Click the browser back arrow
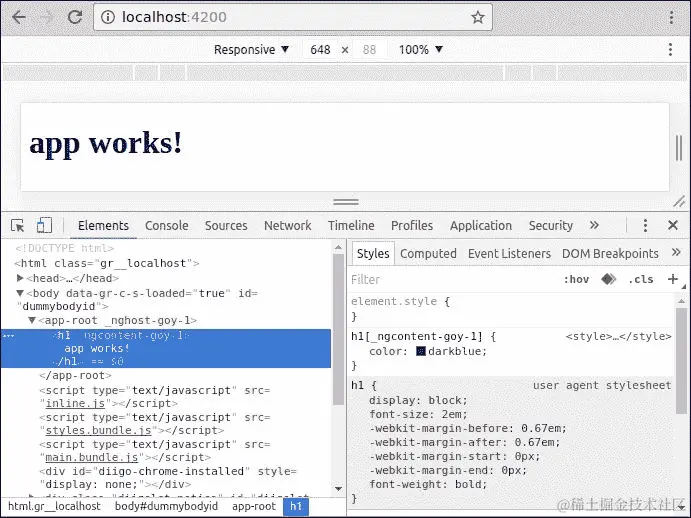The height and width of the screenshot is (518, 691). 19,17
